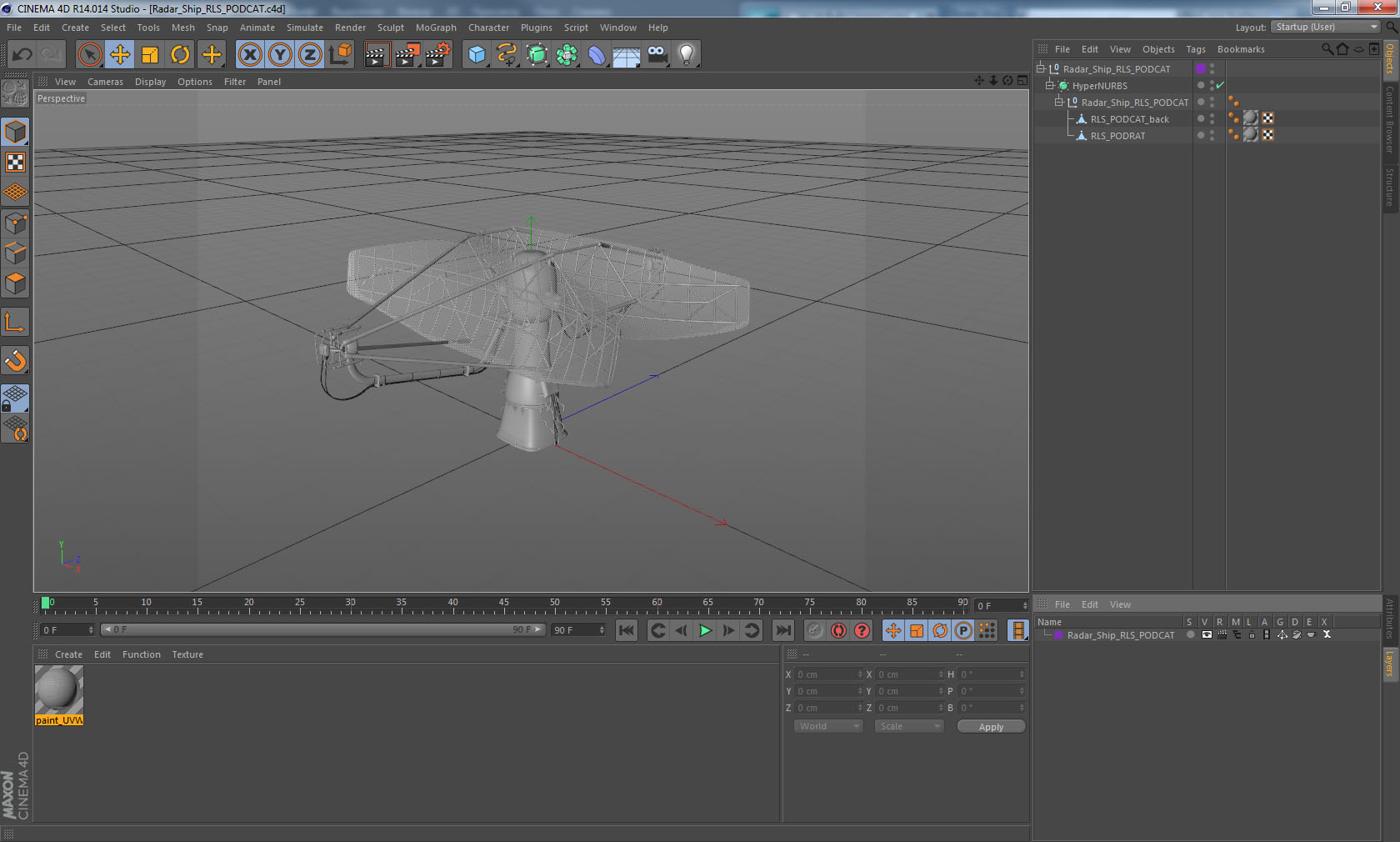Toggle autokeying button

(x=838, y=630)
